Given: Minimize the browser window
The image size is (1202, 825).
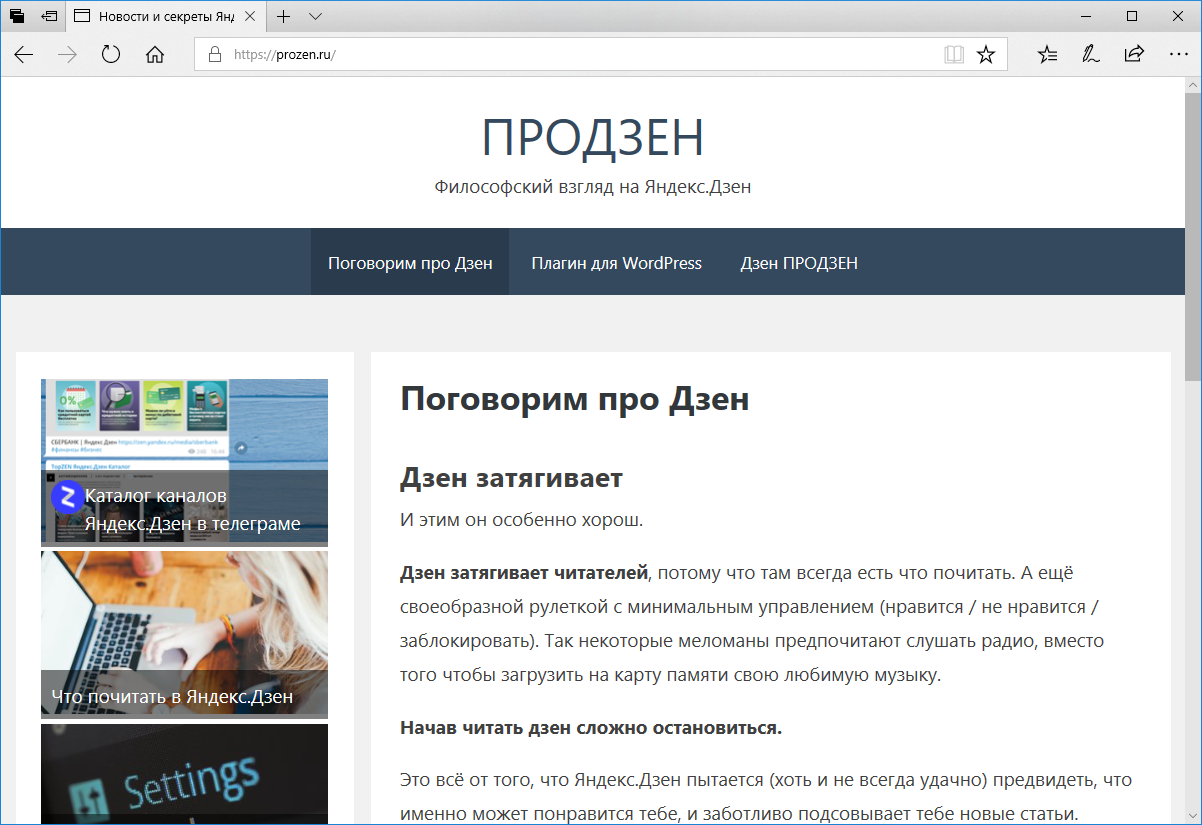Looking at the screenshot, I should click(x=1085, y=16).
